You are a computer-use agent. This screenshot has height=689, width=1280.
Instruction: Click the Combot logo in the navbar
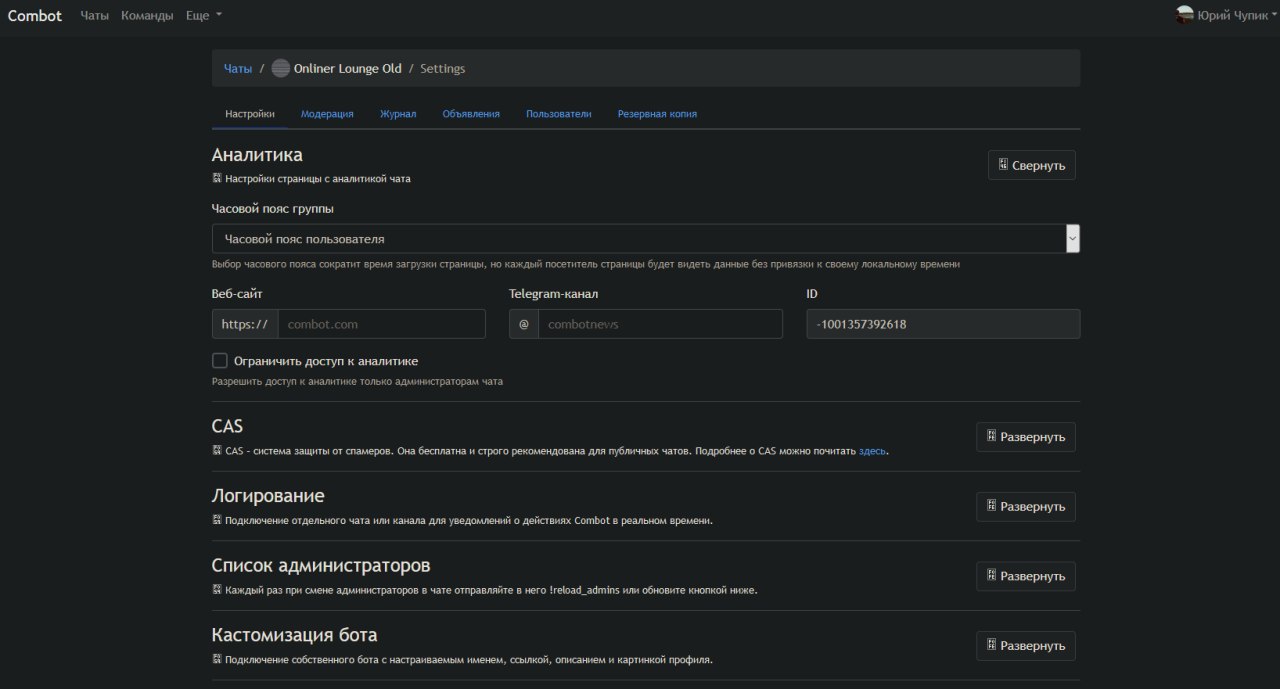click(x=35, y=16)
